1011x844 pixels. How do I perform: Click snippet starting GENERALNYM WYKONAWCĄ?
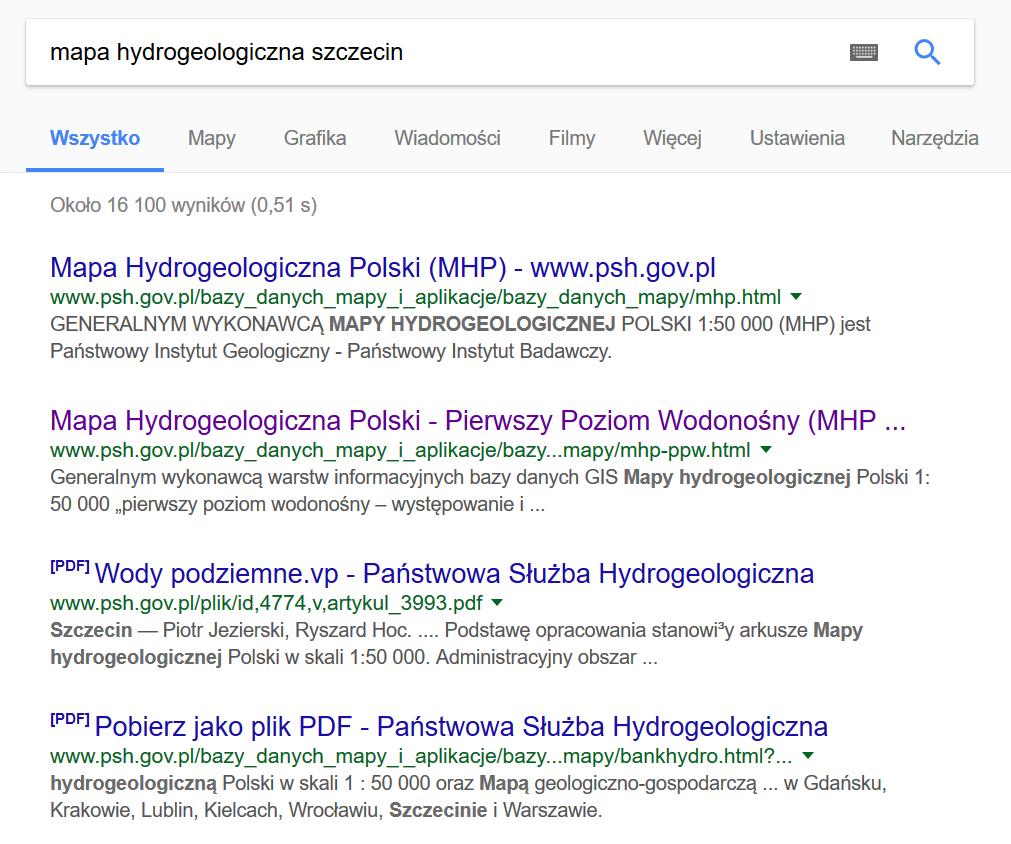point(460,337)
